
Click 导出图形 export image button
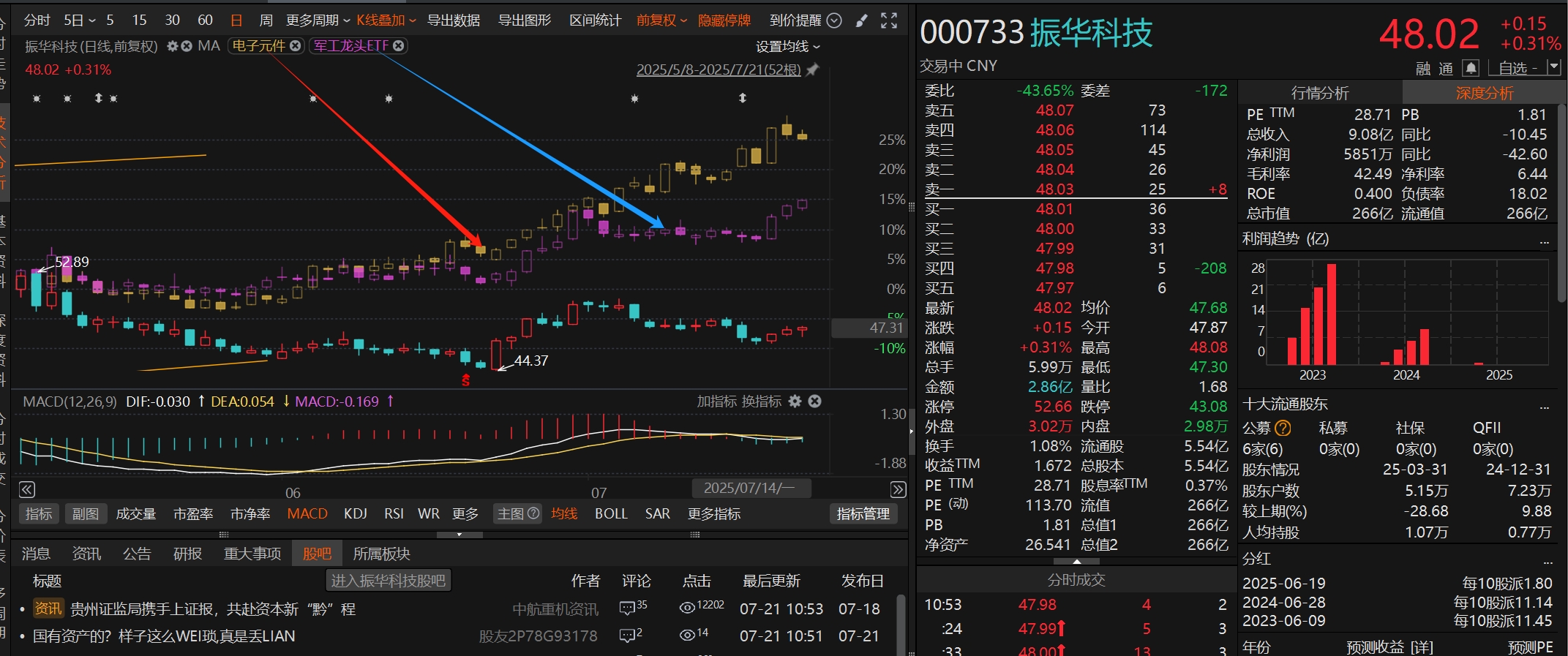pos(525,20)
